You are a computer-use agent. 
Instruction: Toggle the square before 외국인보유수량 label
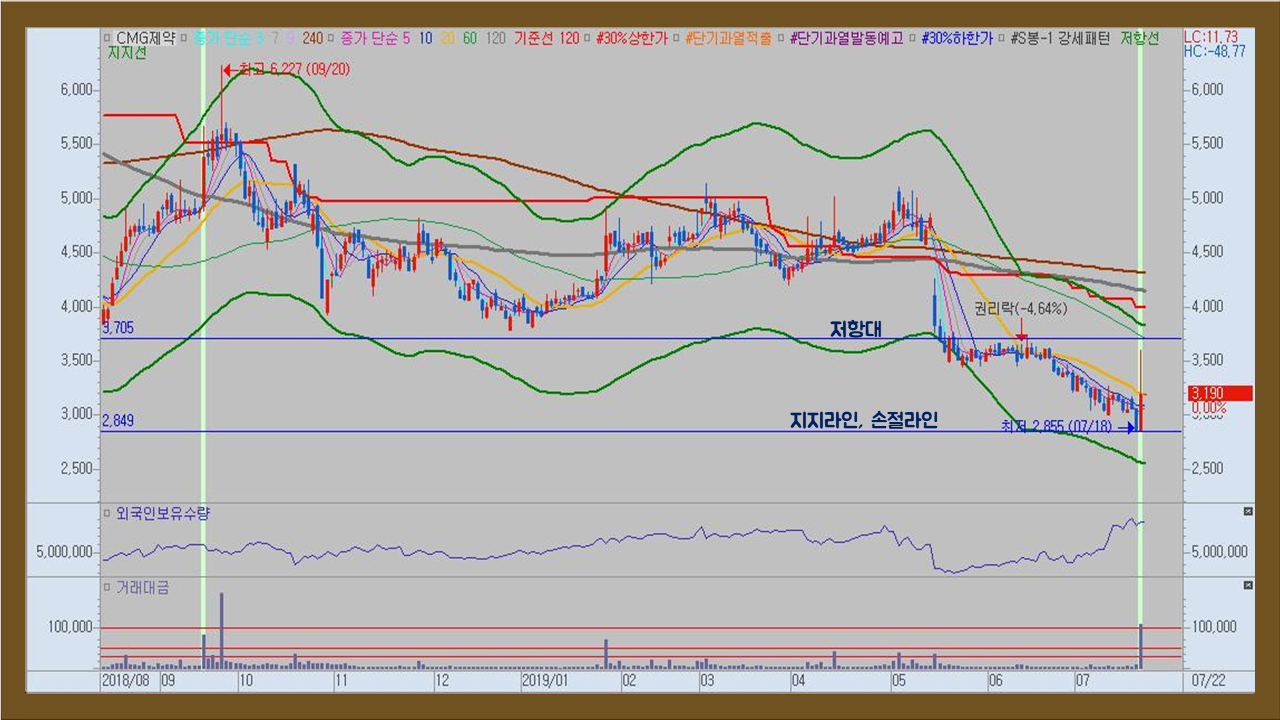(x=108, y=512)
